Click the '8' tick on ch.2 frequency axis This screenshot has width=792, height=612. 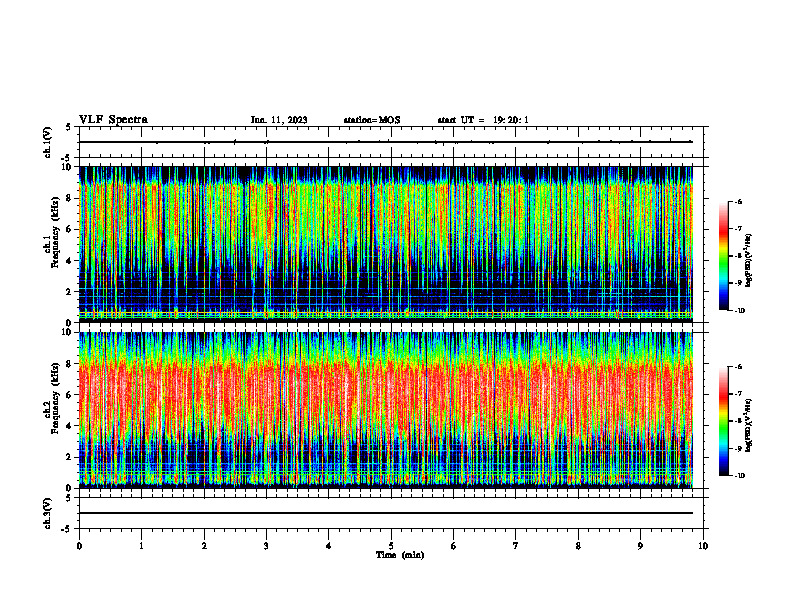point(70,364)
